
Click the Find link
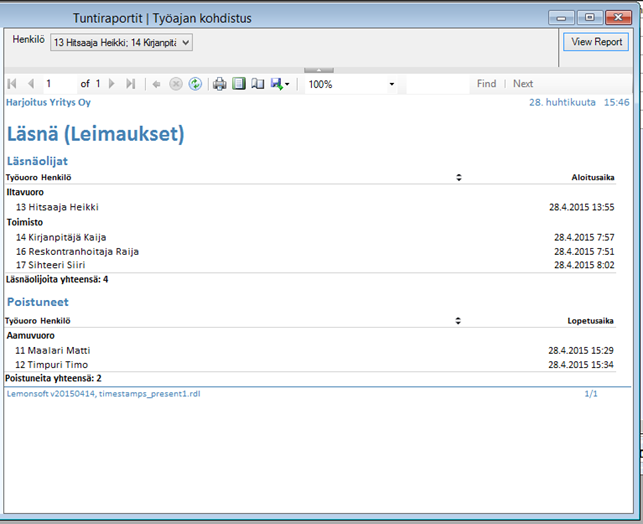tap(486, 84)
